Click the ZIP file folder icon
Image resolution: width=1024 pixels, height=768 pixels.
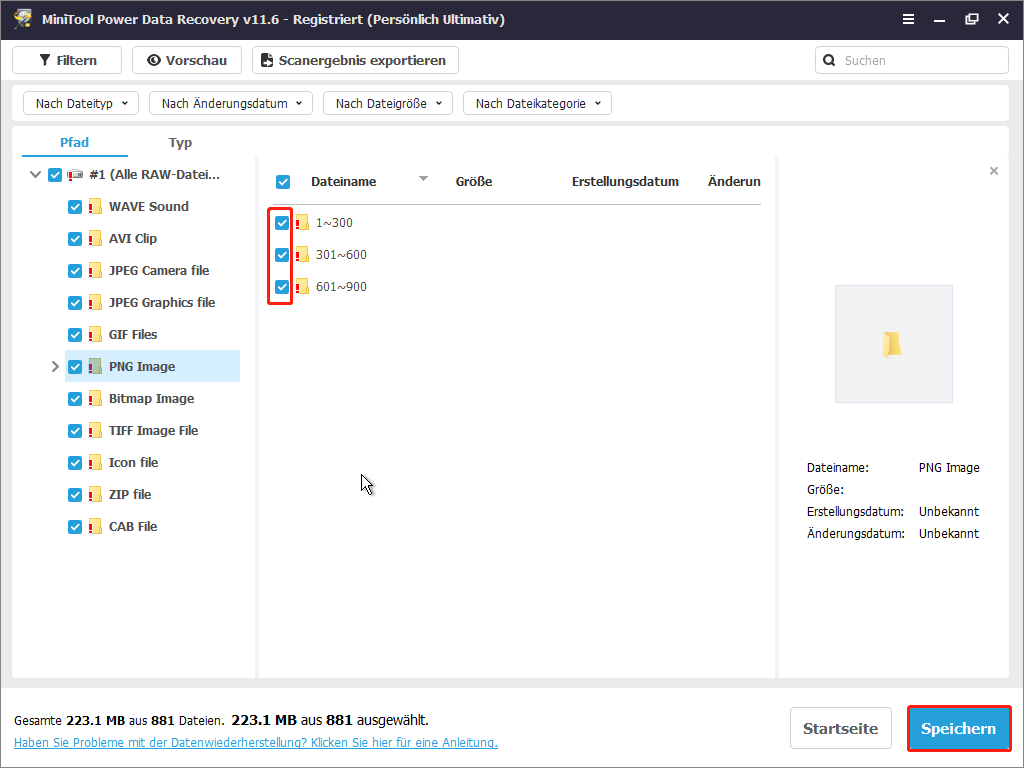95,494
